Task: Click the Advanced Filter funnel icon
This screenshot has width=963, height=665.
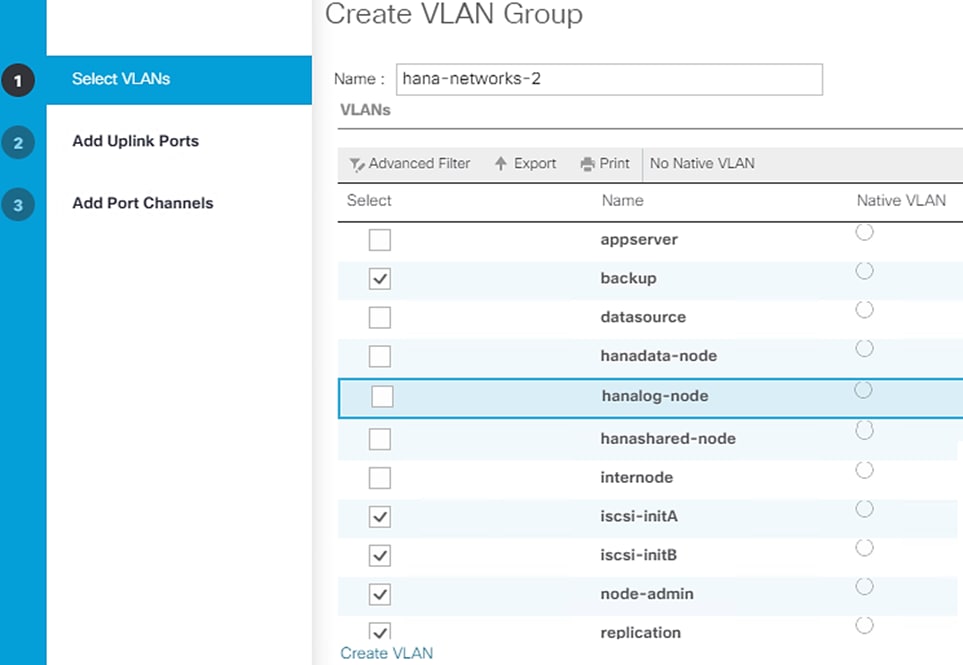Action: click(356, 164)
